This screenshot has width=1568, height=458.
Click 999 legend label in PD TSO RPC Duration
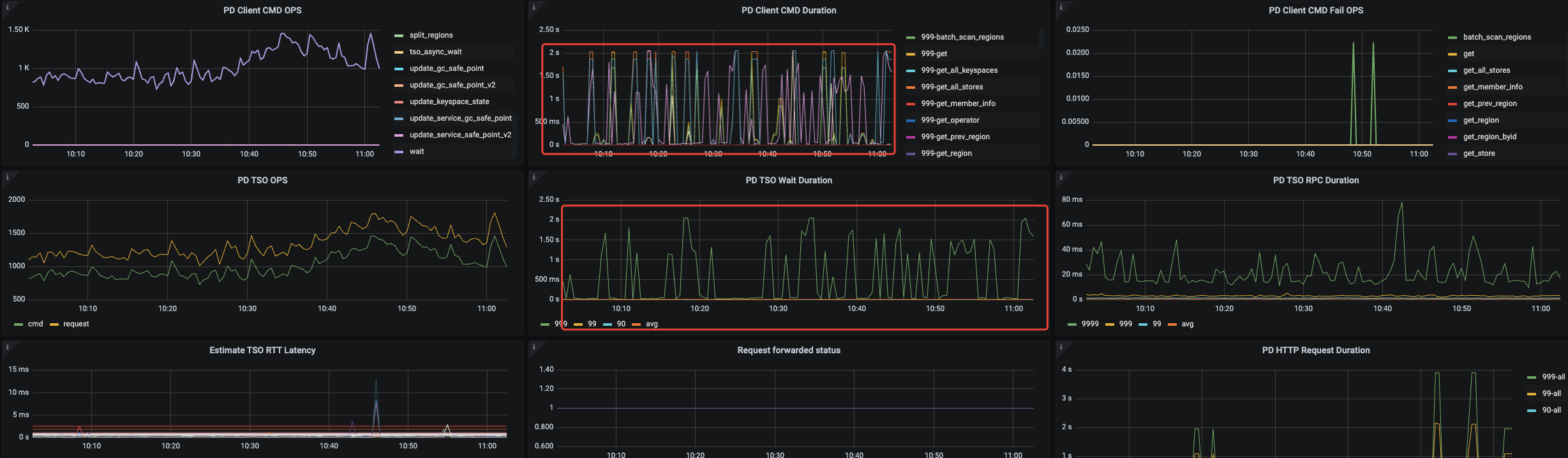point(1126,324)
